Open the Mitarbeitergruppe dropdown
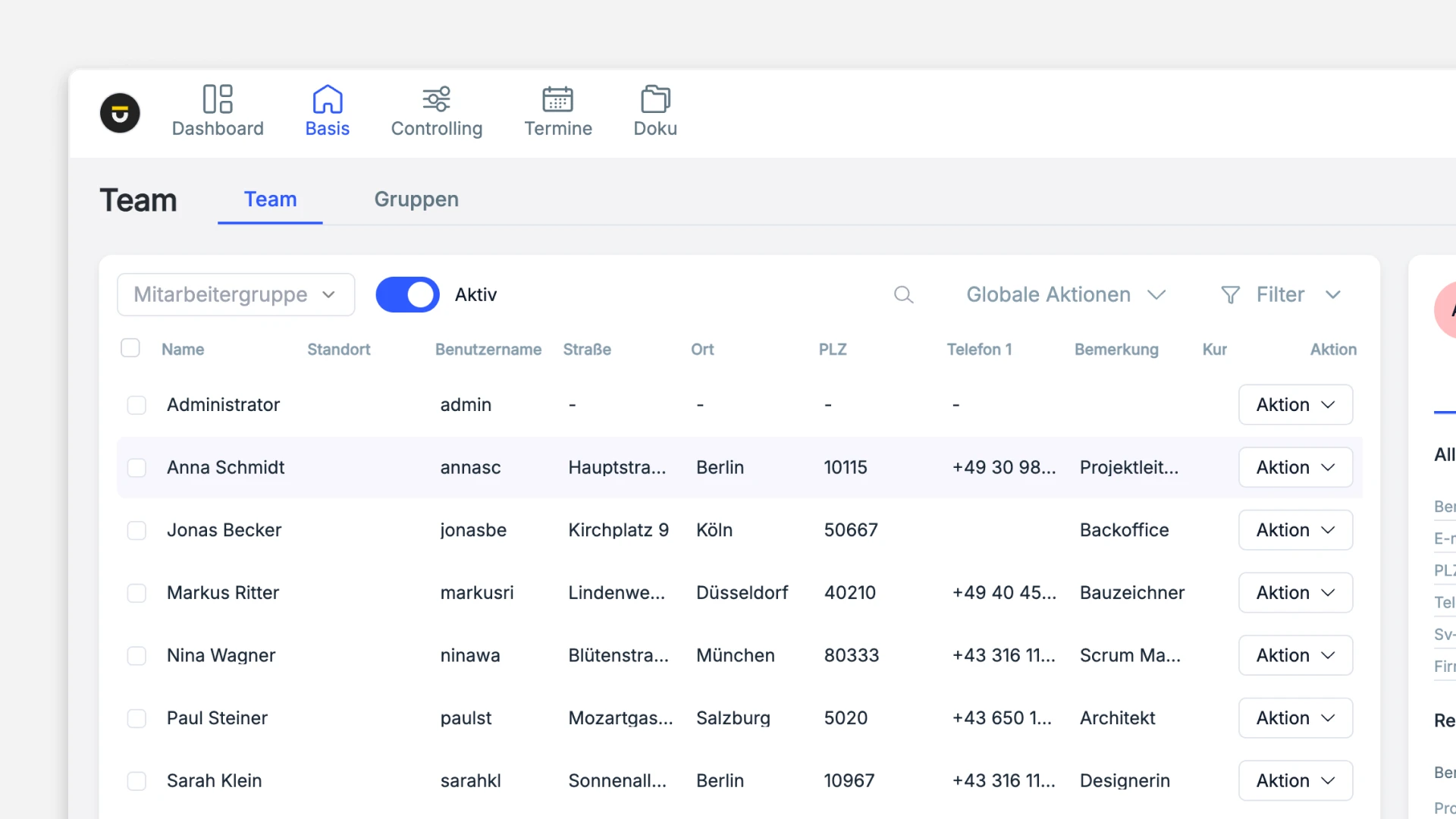1456x819 pixels. 236,294
